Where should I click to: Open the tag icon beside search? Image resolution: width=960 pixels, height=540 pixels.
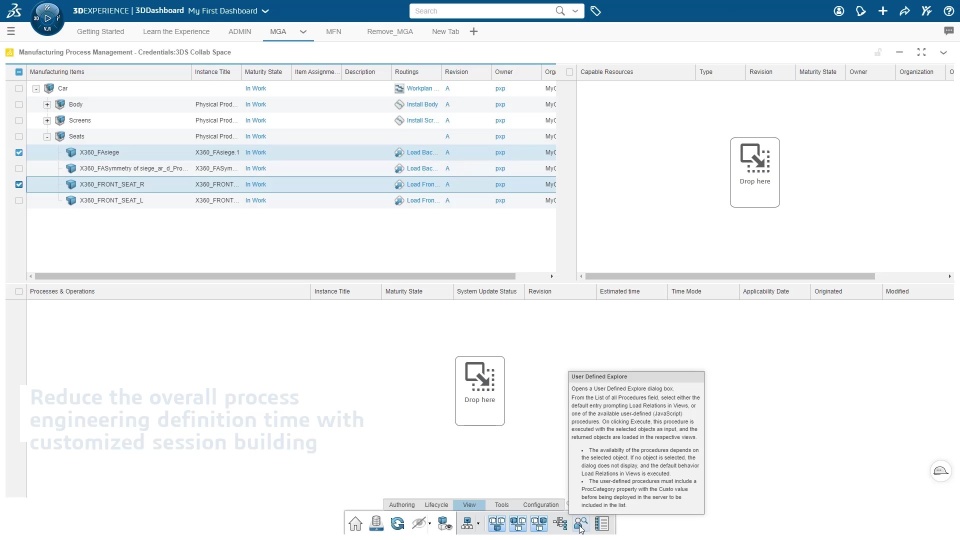click(x=595, y=11)
